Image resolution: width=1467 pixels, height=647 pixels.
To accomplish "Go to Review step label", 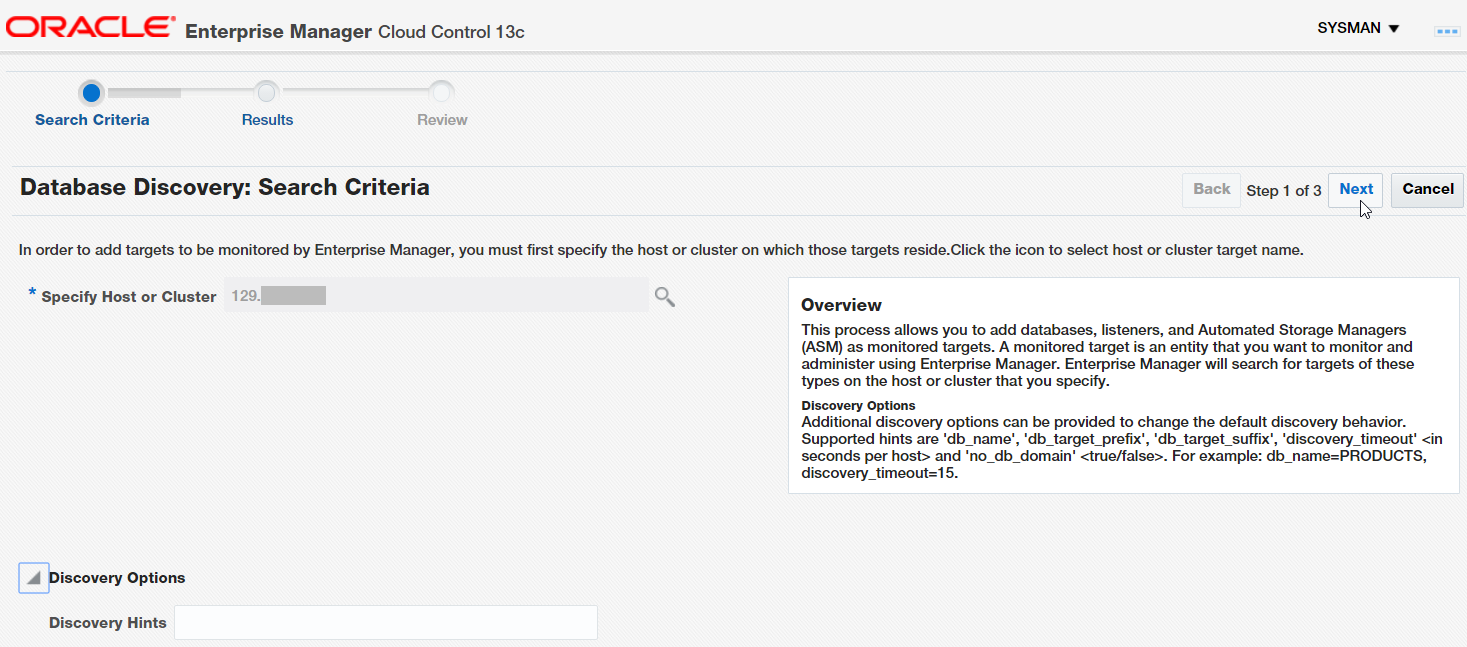I will click(x=442, y=120).
